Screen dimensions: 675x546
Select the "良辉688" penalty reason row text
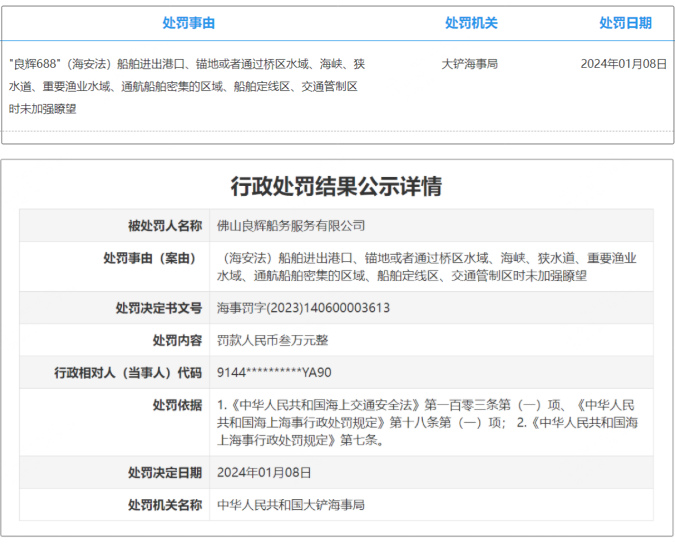pos(187,87)
